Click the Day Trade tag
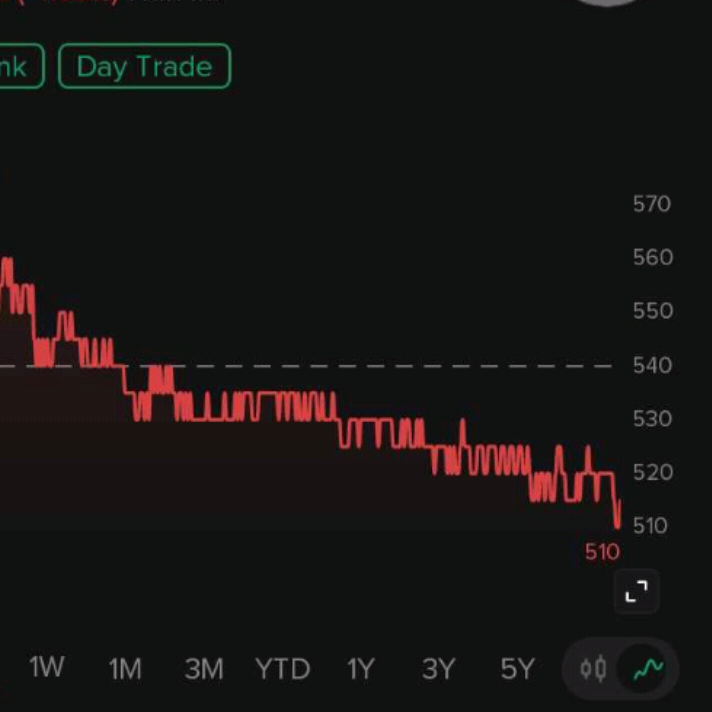Viewport: 712px width, 712px height. (145, 67)
